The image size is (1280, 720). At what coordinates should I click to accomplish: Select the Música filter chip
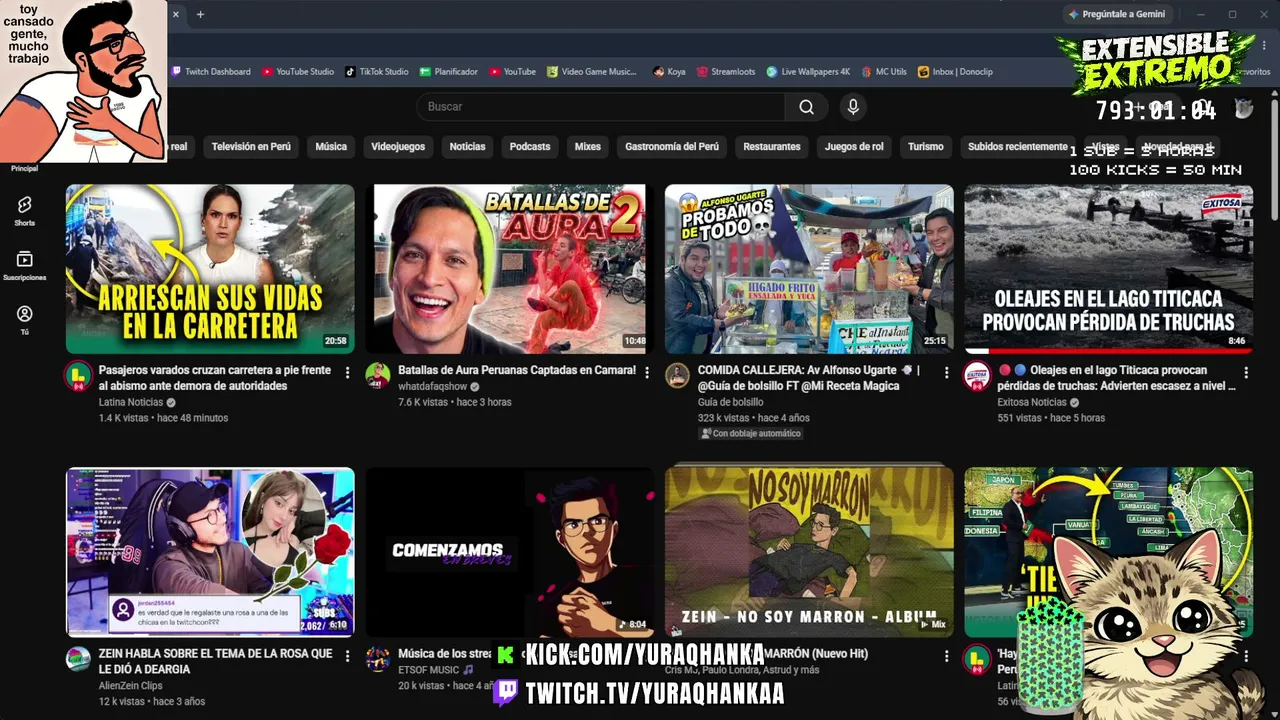(x=331, y=147)
